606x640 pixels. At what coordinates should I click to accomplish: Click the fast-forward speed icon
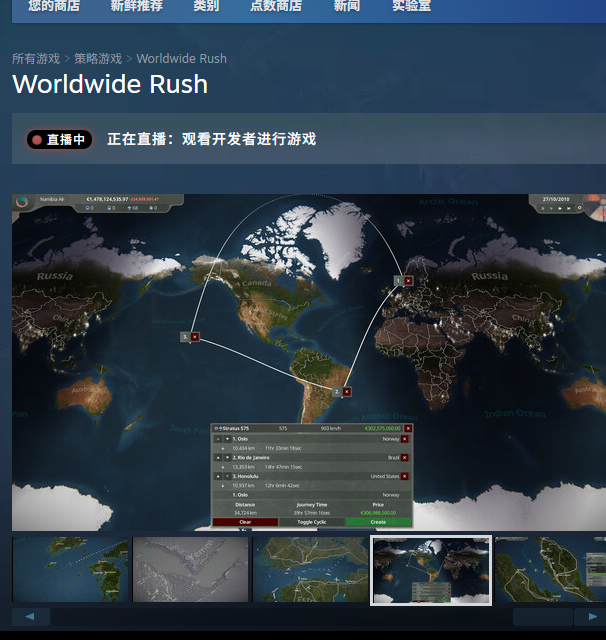[x=560, y=209]
